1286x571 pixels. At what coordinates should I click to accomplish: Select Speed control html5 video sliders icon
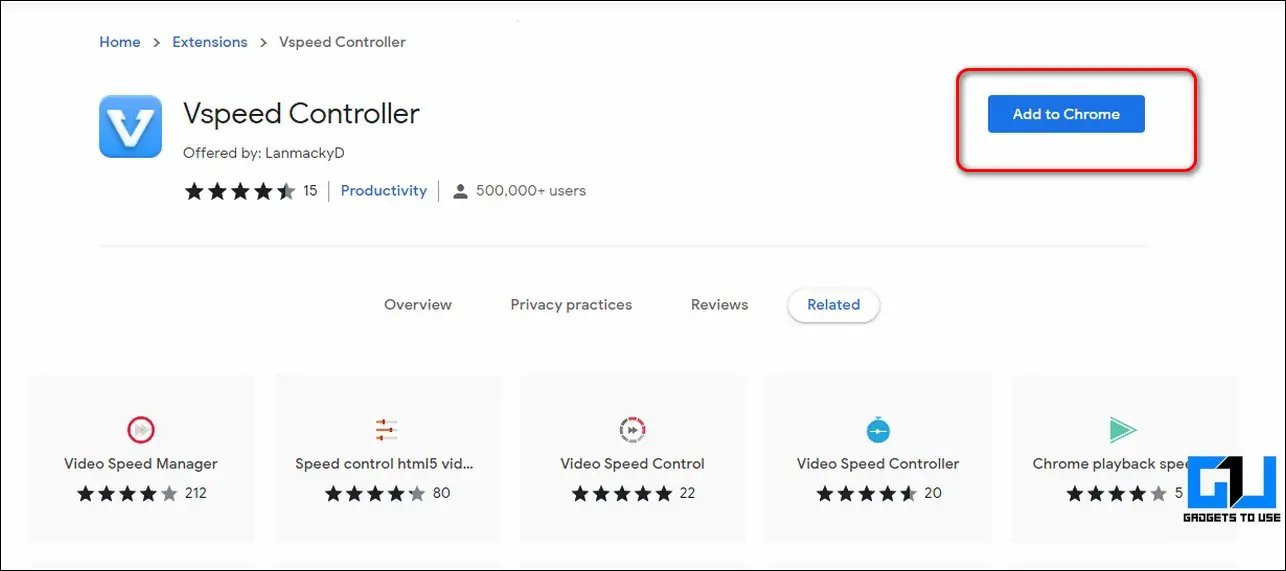[386, 430]
